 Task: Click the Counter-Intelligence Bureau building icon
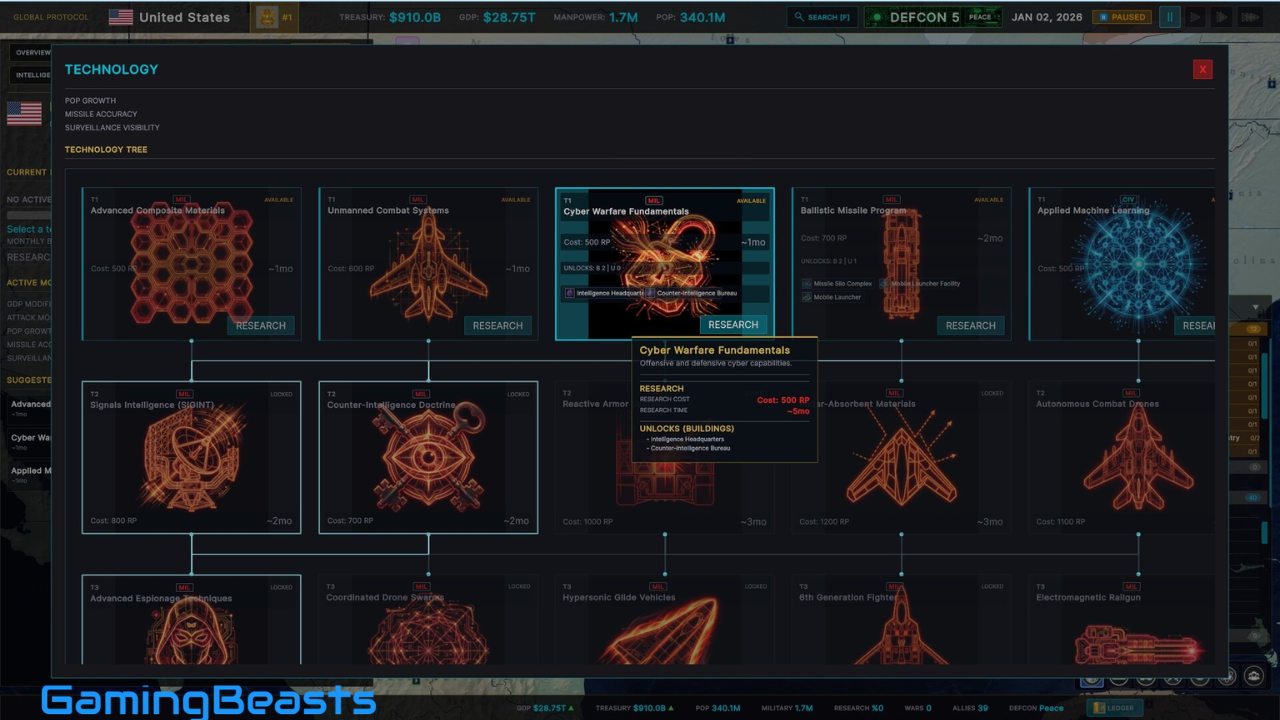tap(650, 293)
